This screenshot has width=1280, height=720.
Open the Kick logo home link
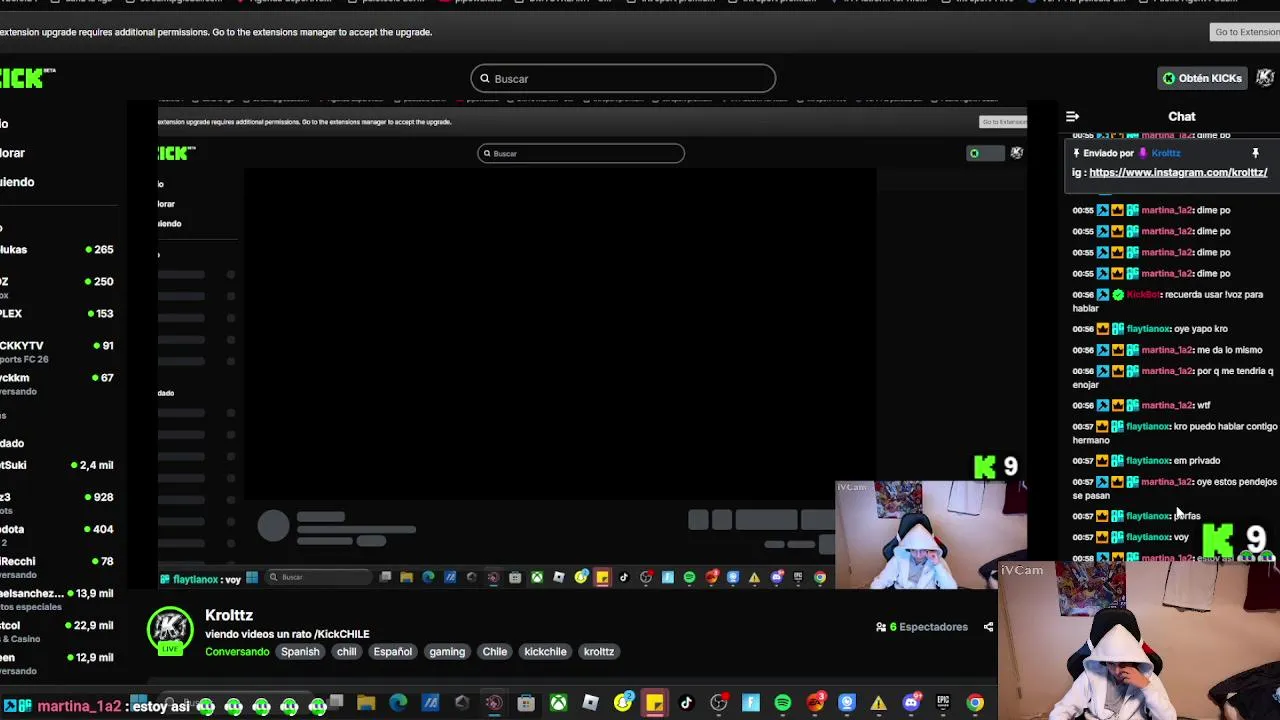[27, 78]
